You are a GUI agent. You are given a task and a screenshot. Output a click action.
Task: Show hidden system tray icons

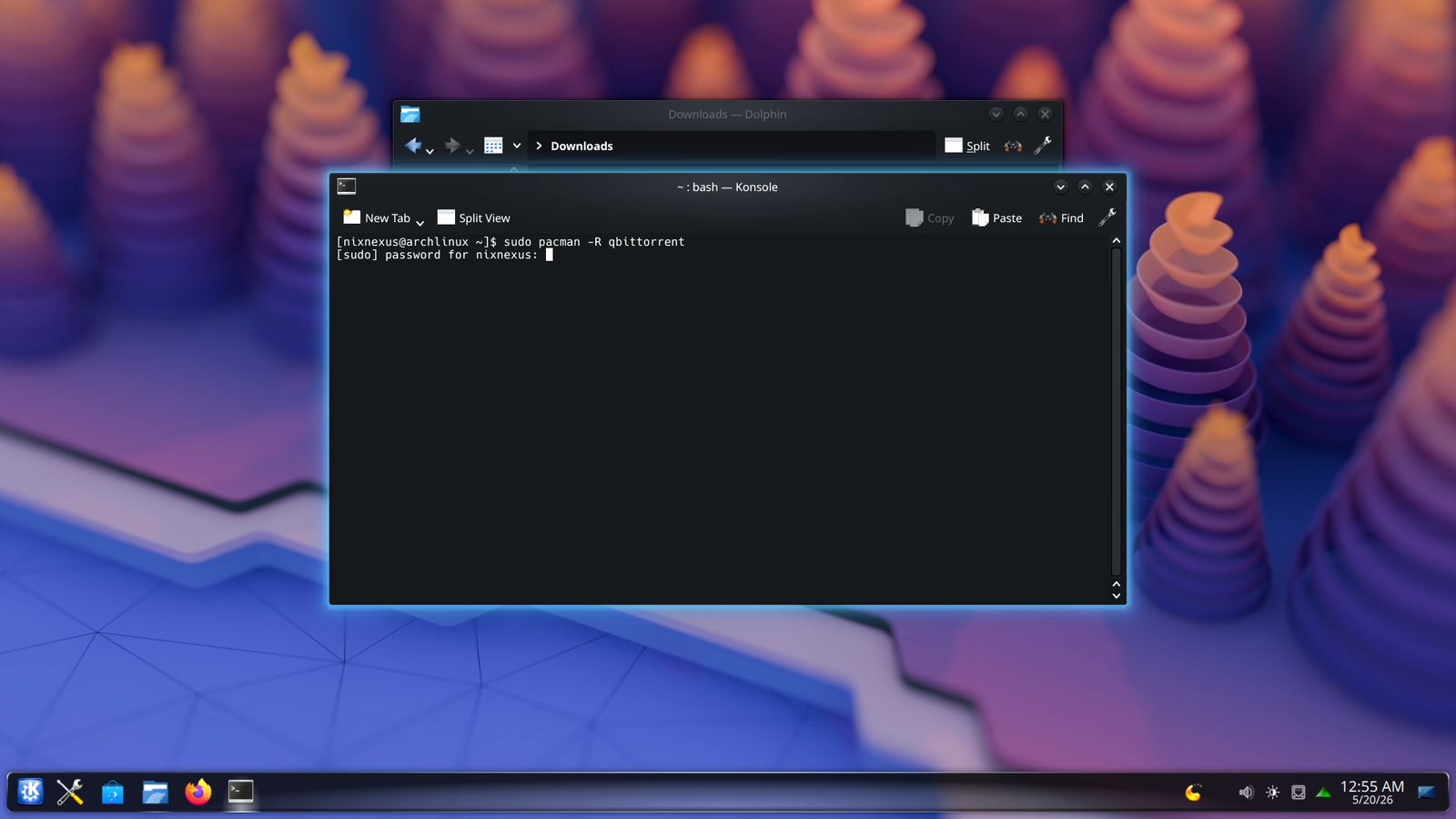1324,793
